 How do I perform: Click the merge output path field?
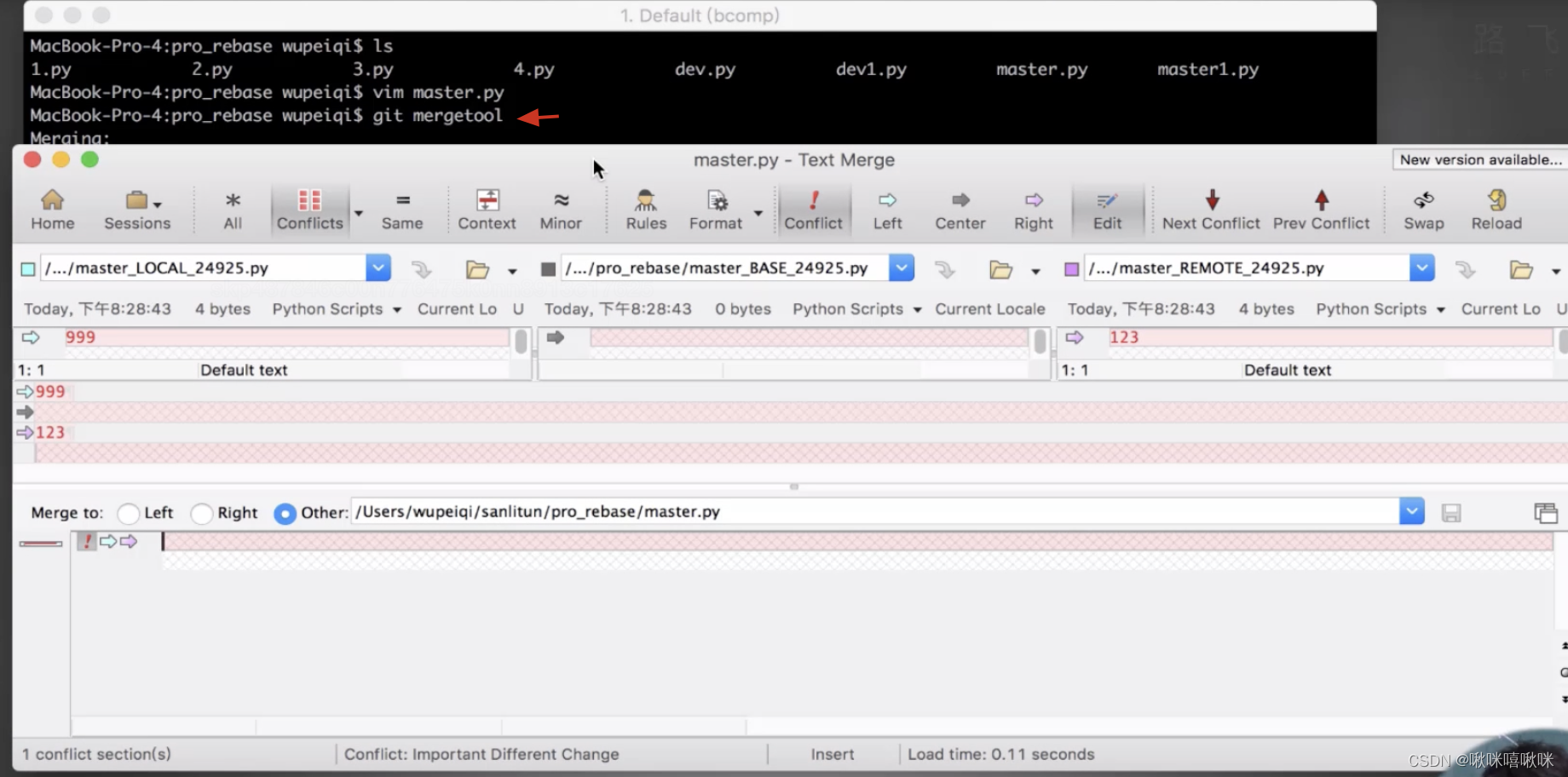pos(875,512)
